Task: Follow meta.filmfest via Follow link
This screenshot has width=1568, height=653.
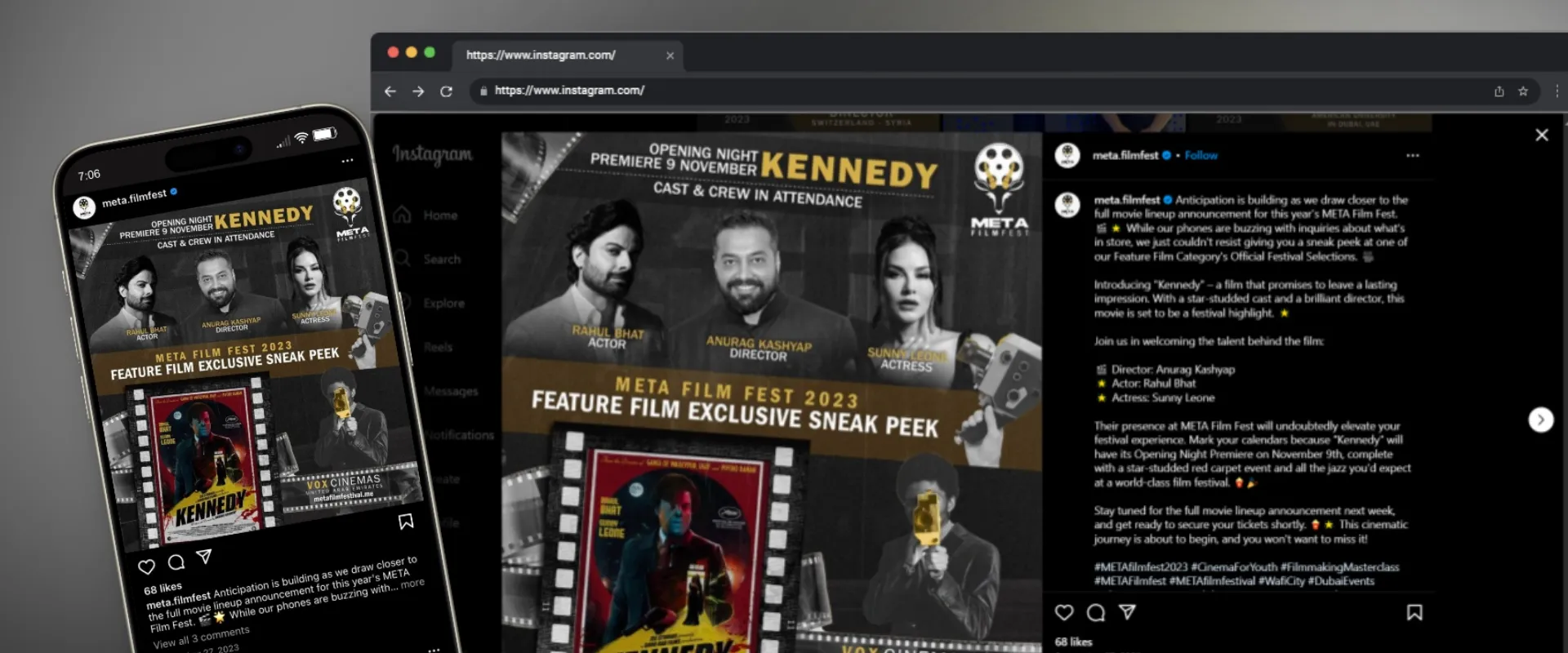Action: tap(1201, 155)
